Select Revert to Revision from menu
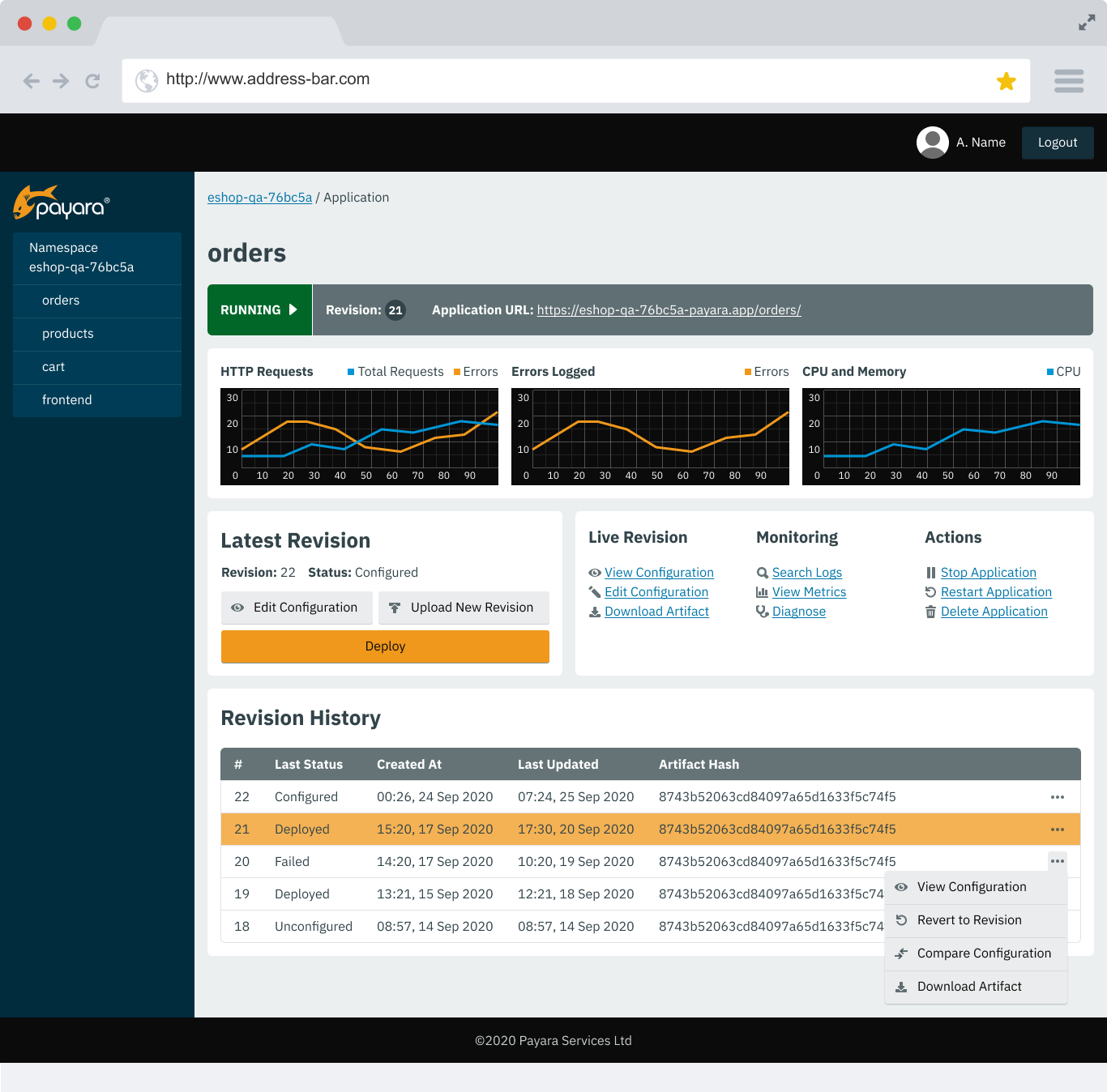The width and height of the screenshot is (1107, 1092). 969,920
